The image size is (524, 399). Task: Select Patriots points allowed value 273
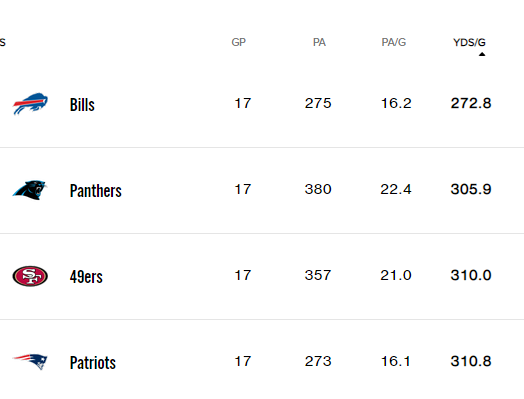click(x=318, y=361)
